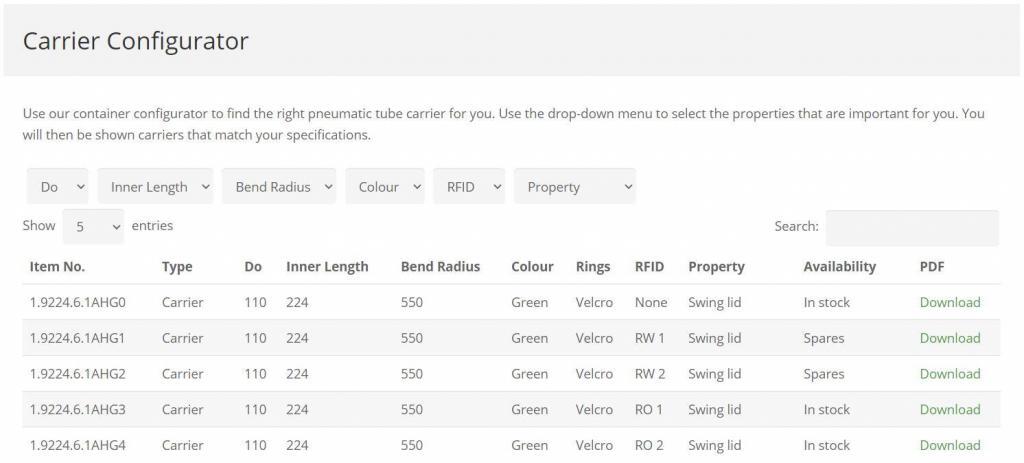
Task: Download PDF for item 1.9224.6.1AHG3
Action: click(949, 410)
